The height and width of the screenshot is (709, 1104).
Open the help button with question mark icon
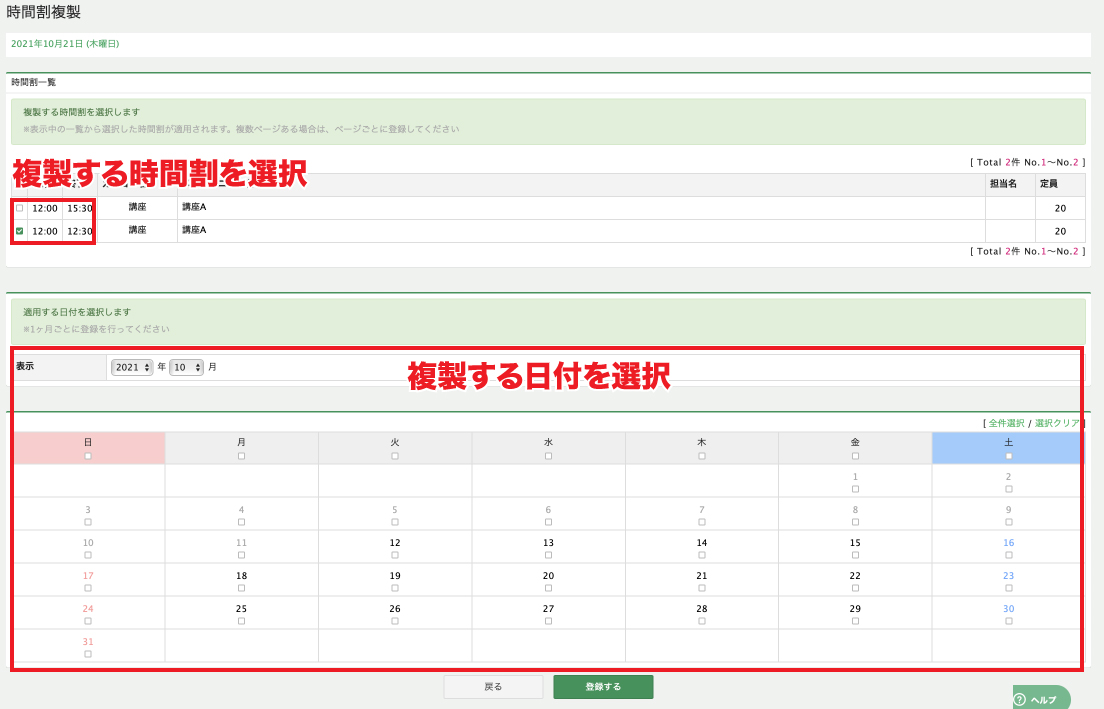coord(1041,699)
